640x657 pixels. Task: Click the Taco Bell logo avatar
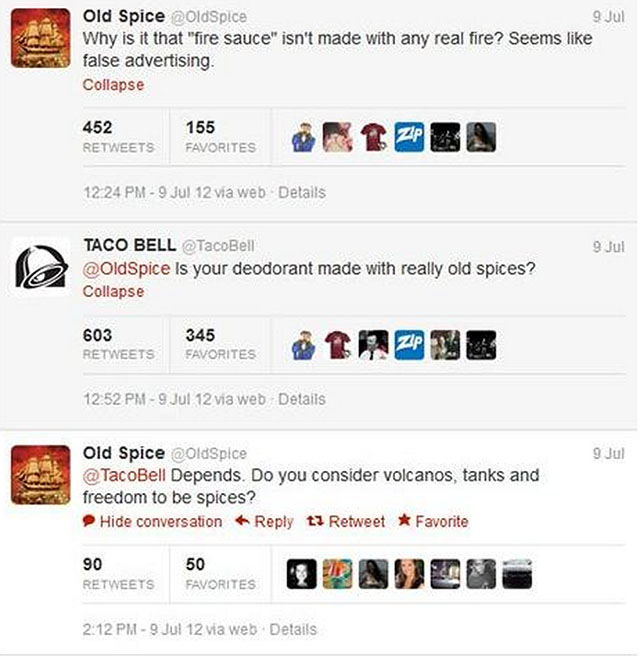41,267
